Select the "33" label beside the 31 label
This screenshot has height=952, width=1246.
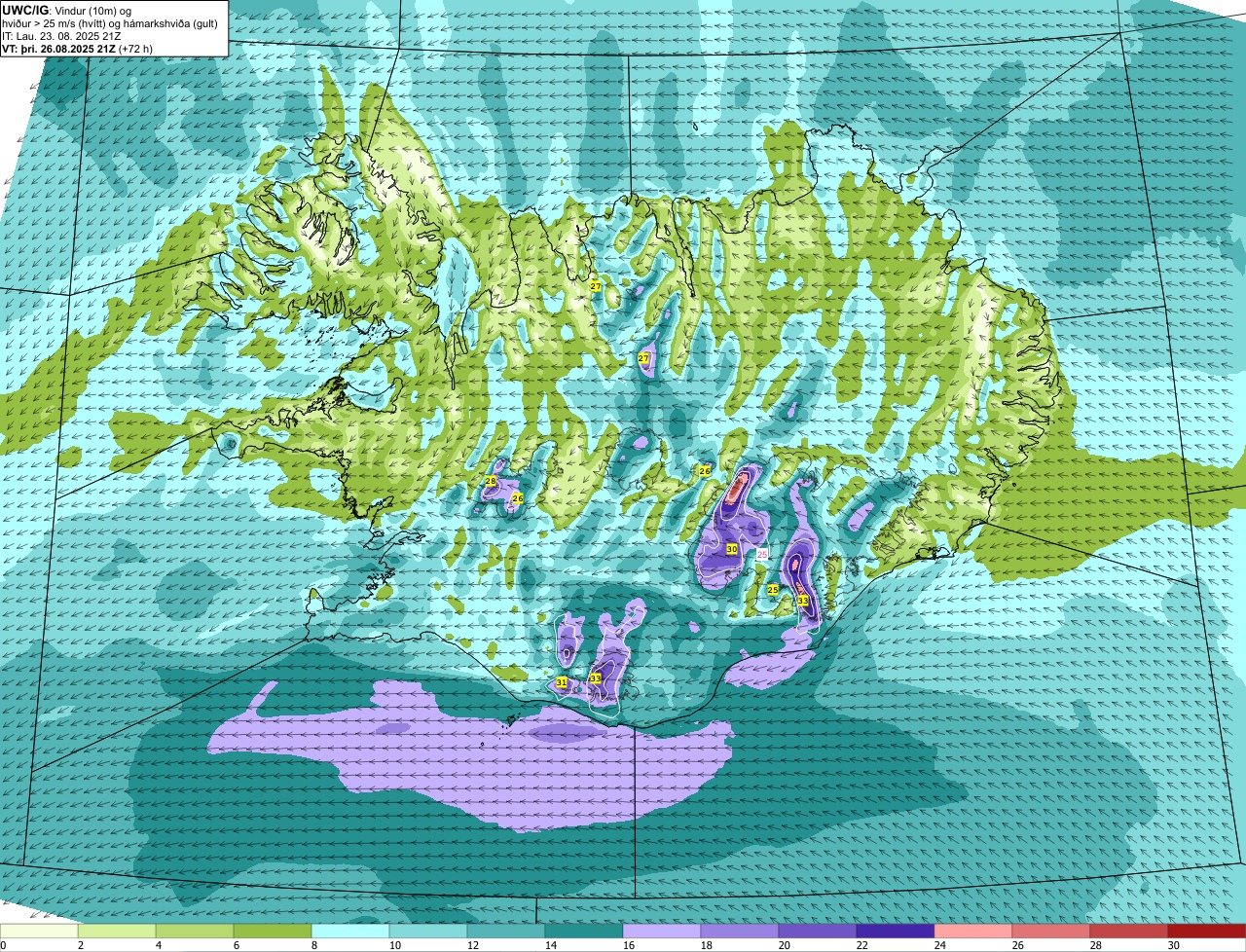595,677
